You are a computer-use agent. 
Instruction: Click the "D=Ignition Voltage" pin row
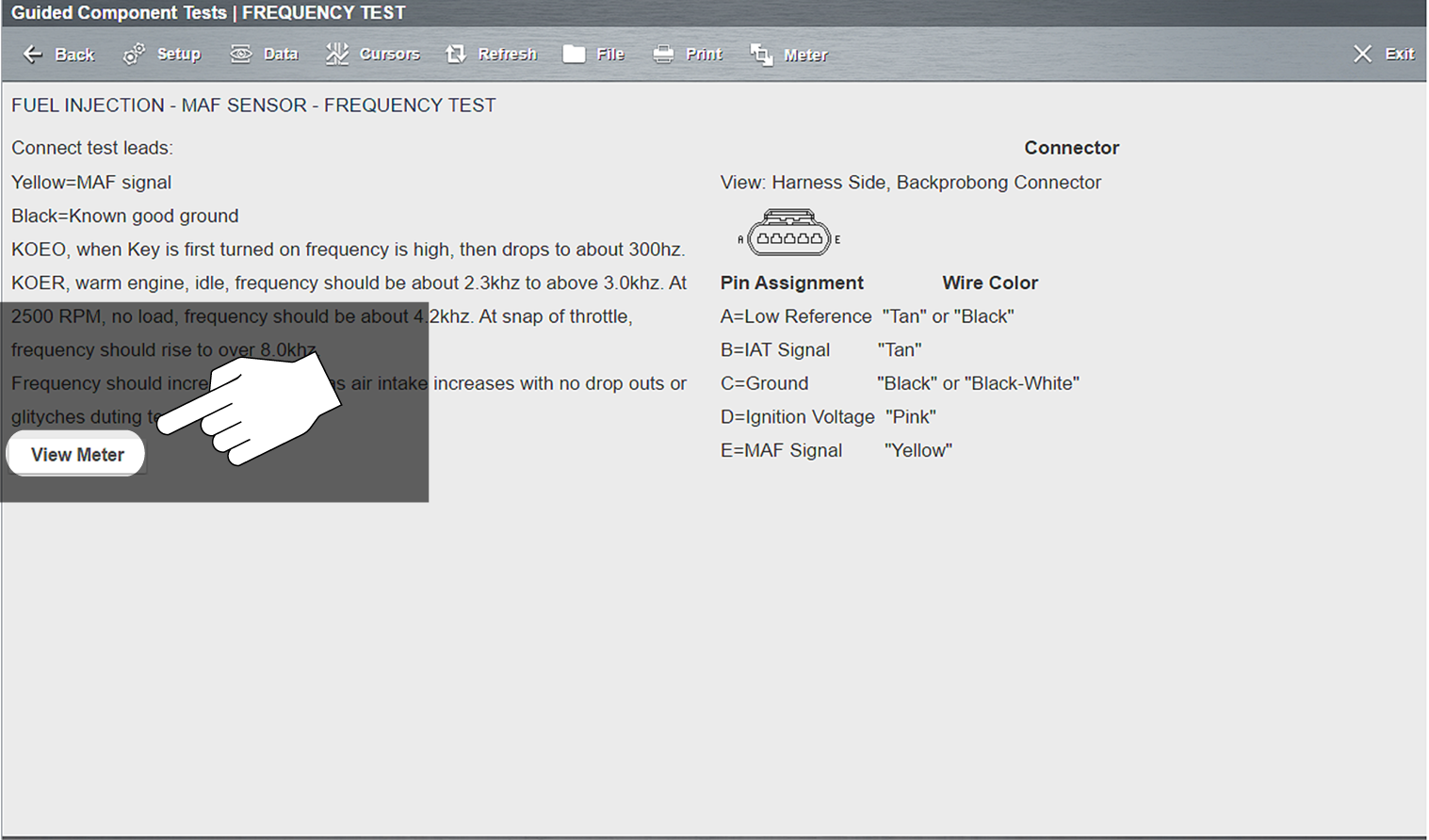797,417
